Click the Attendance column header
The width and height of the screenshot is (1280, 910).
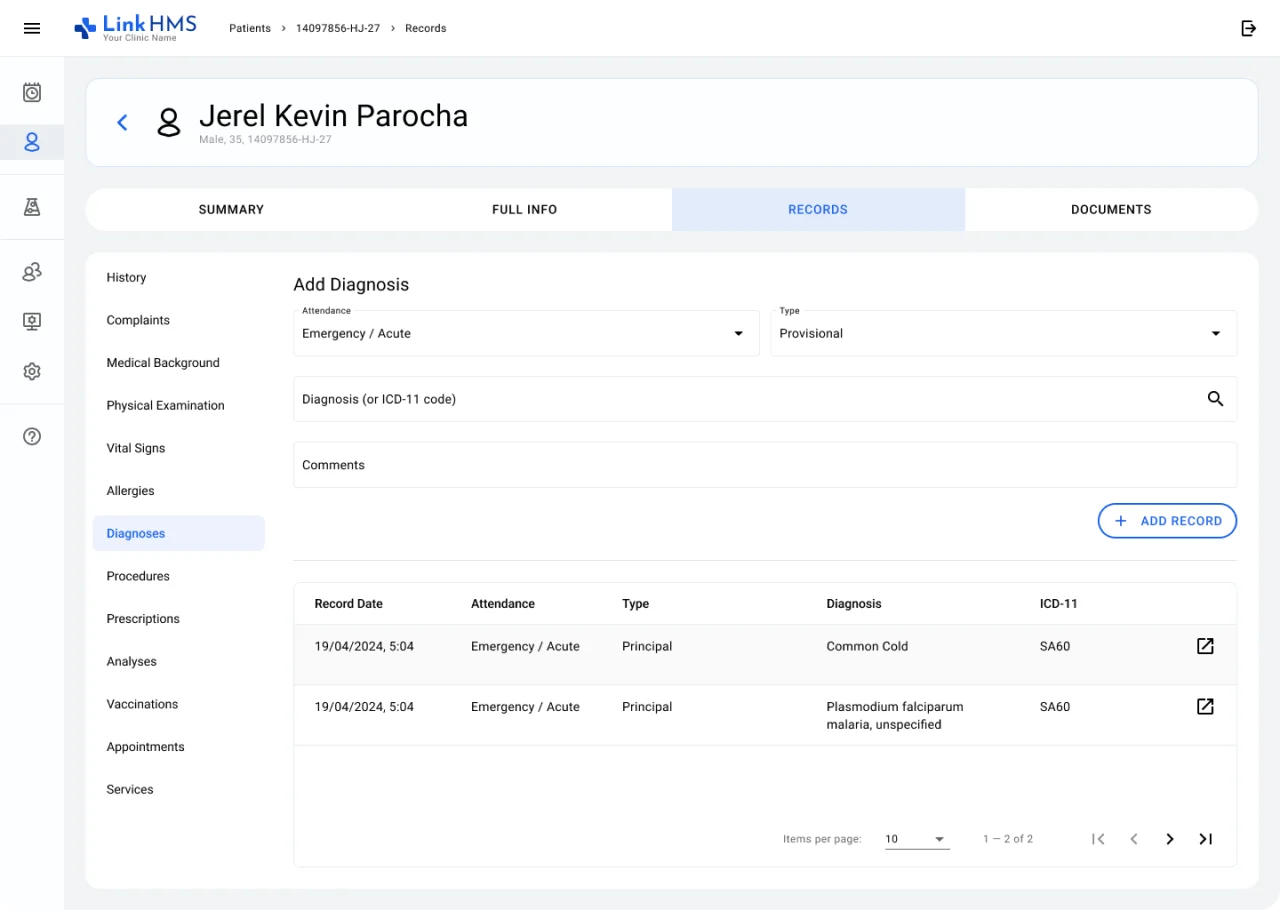(503, 604)
